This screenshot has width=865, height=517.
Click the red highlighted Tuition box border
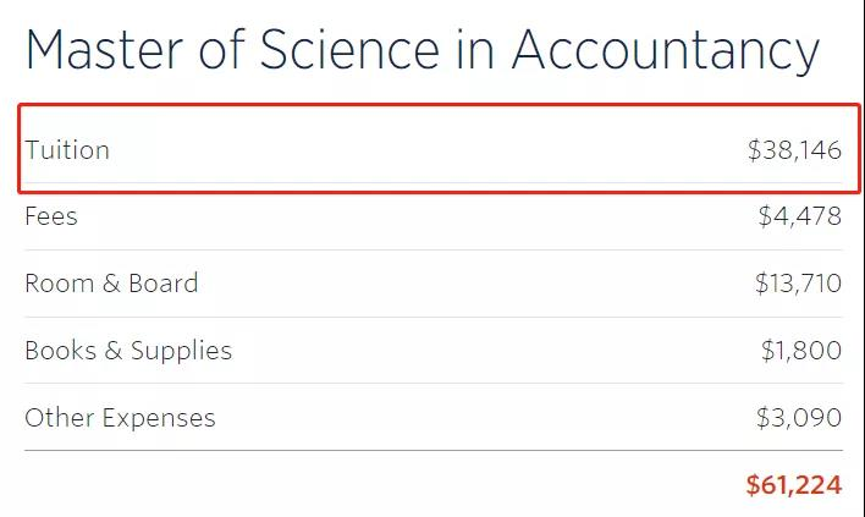click(x=439, y=104)
